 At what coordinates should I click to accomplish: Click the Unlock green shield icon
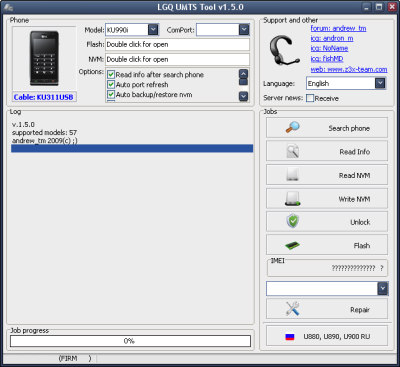[x=293, y=222]
